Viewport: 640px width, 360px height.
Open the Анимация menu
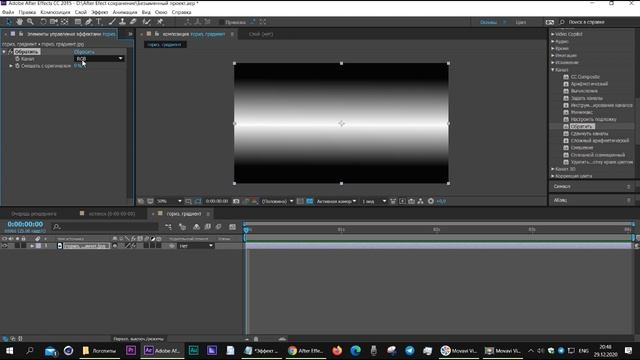(125, 12)
